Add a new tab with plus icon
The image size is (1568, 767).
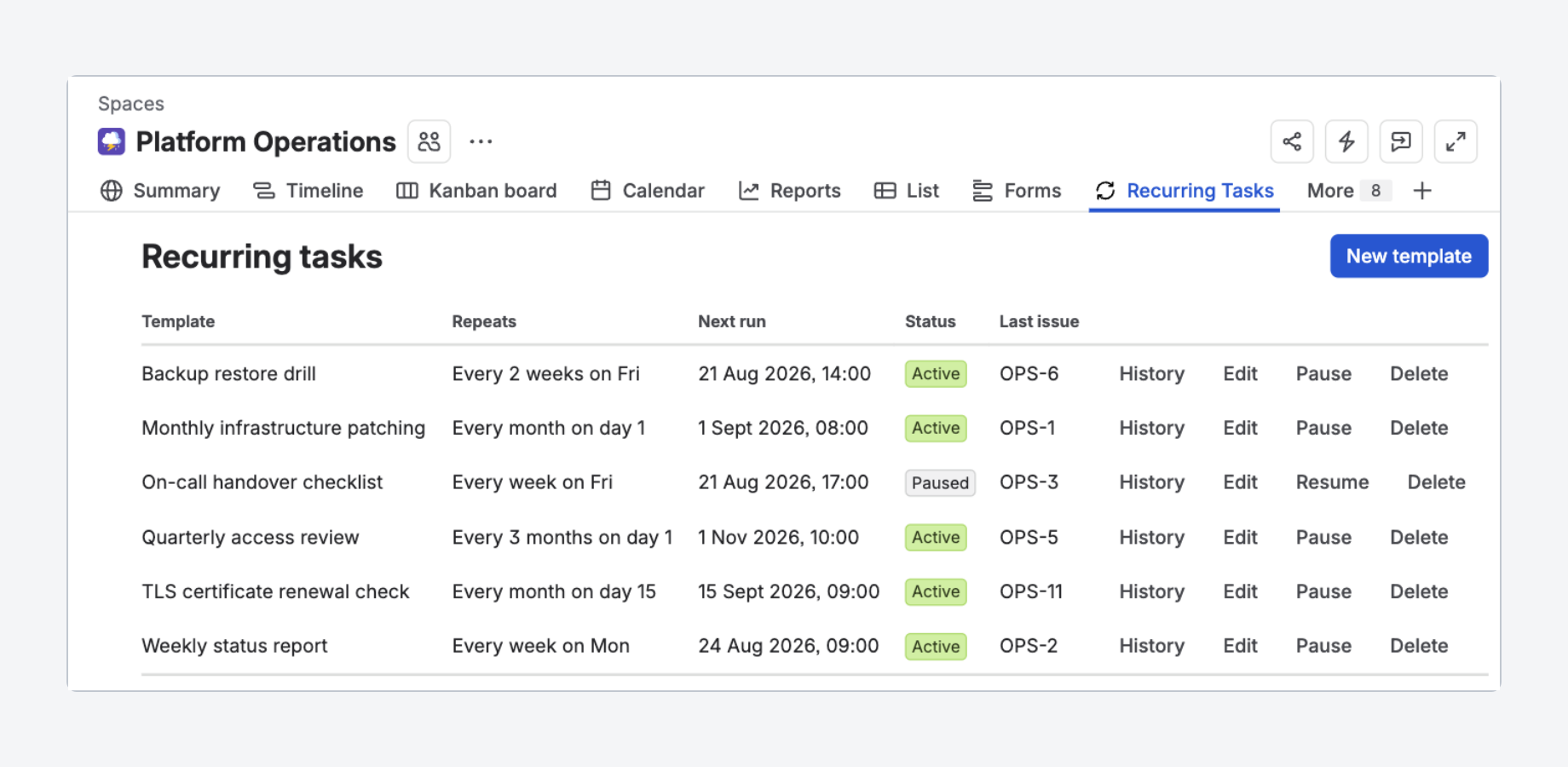[1422, 191]
